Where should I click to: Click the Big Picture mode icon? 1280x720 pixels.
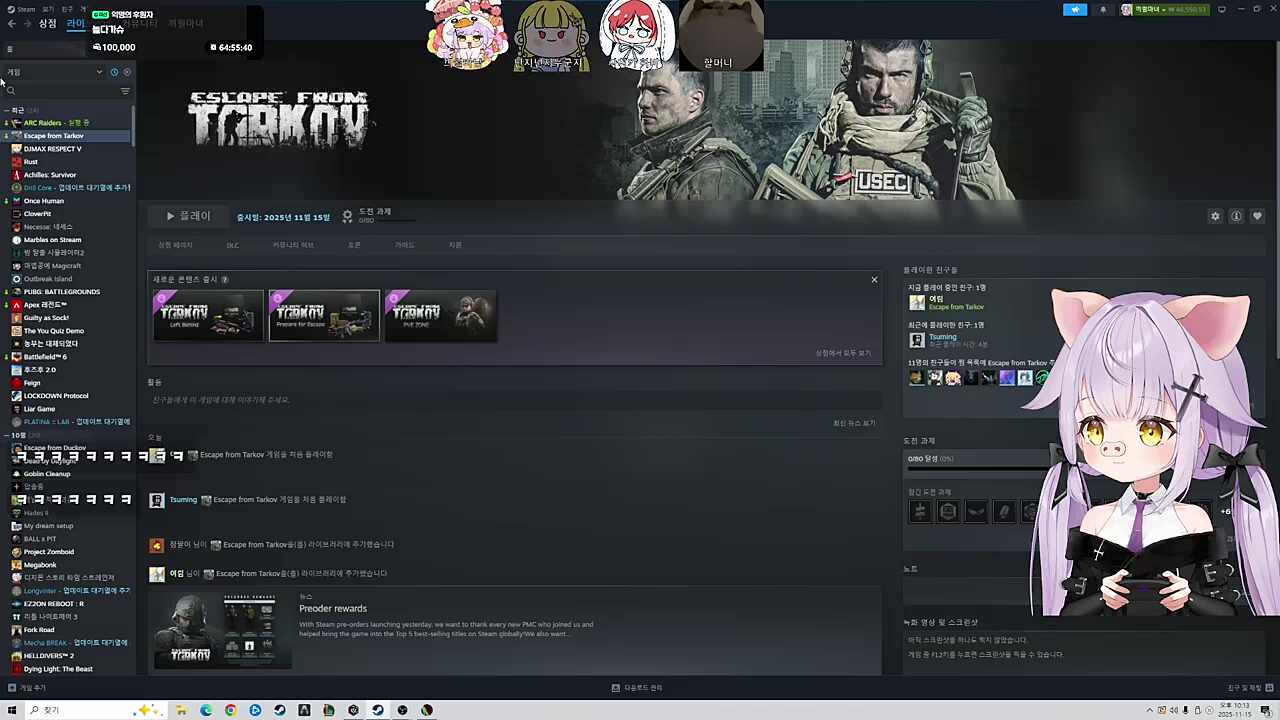pyautogui.click(x=1221, y=10)
